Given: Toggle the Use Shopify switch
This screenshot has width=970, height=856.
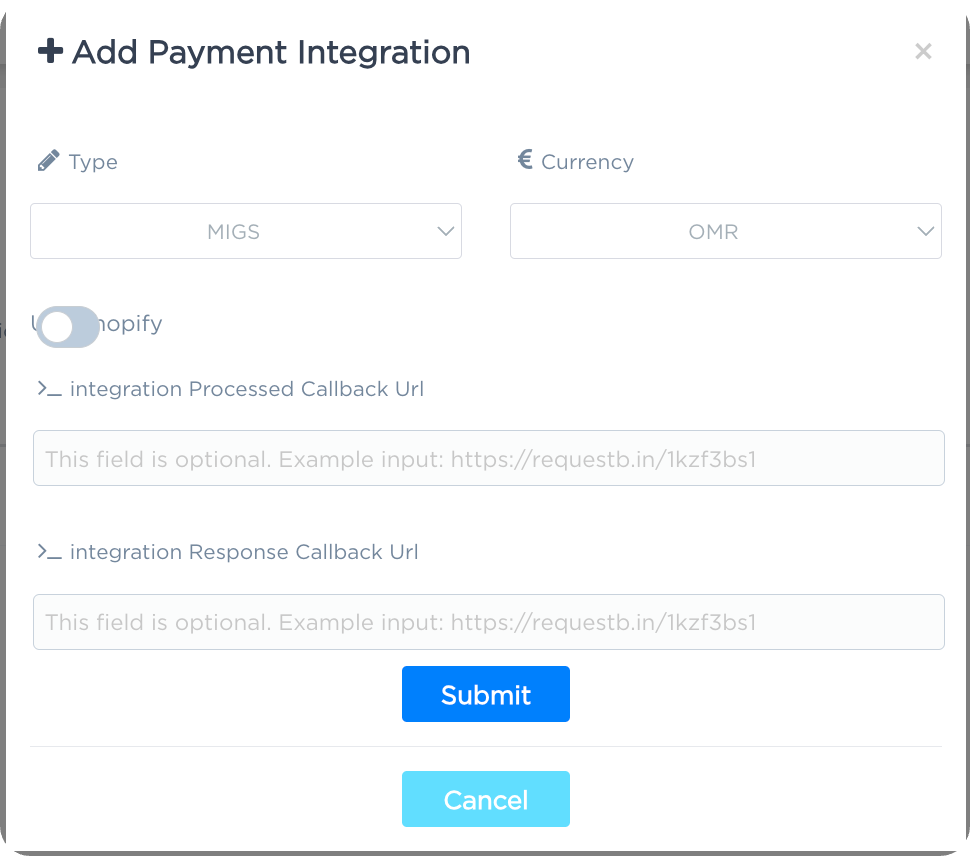Looking at the screenshot, I should (67, 327).
